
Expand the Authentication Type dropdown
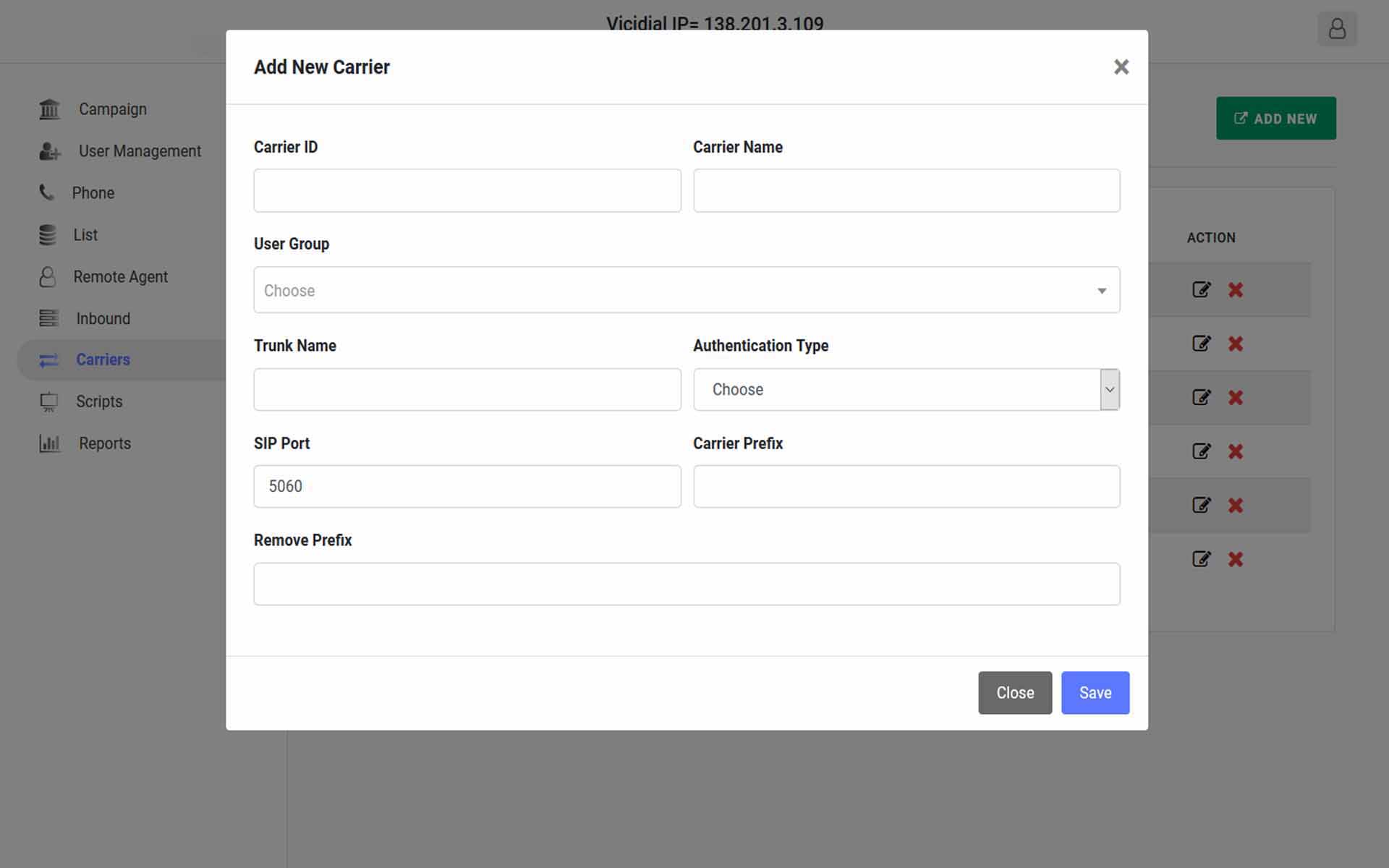[x=906, y=389]
